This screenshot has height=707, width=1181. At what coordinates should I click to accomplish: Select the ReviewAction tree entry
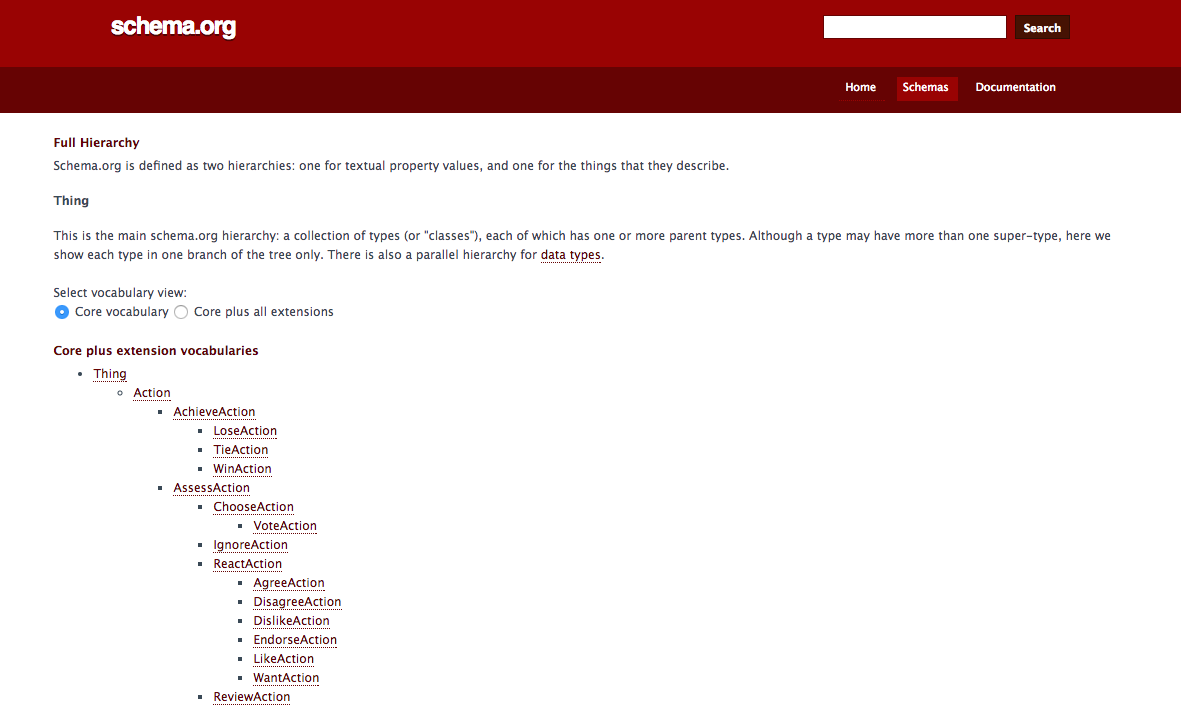tap(252, 696)
